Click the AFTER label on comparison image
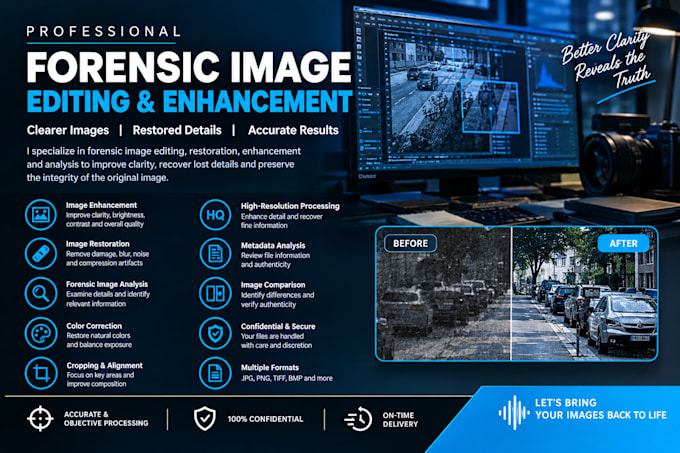 pyautogui.click(x=623, y=243)
